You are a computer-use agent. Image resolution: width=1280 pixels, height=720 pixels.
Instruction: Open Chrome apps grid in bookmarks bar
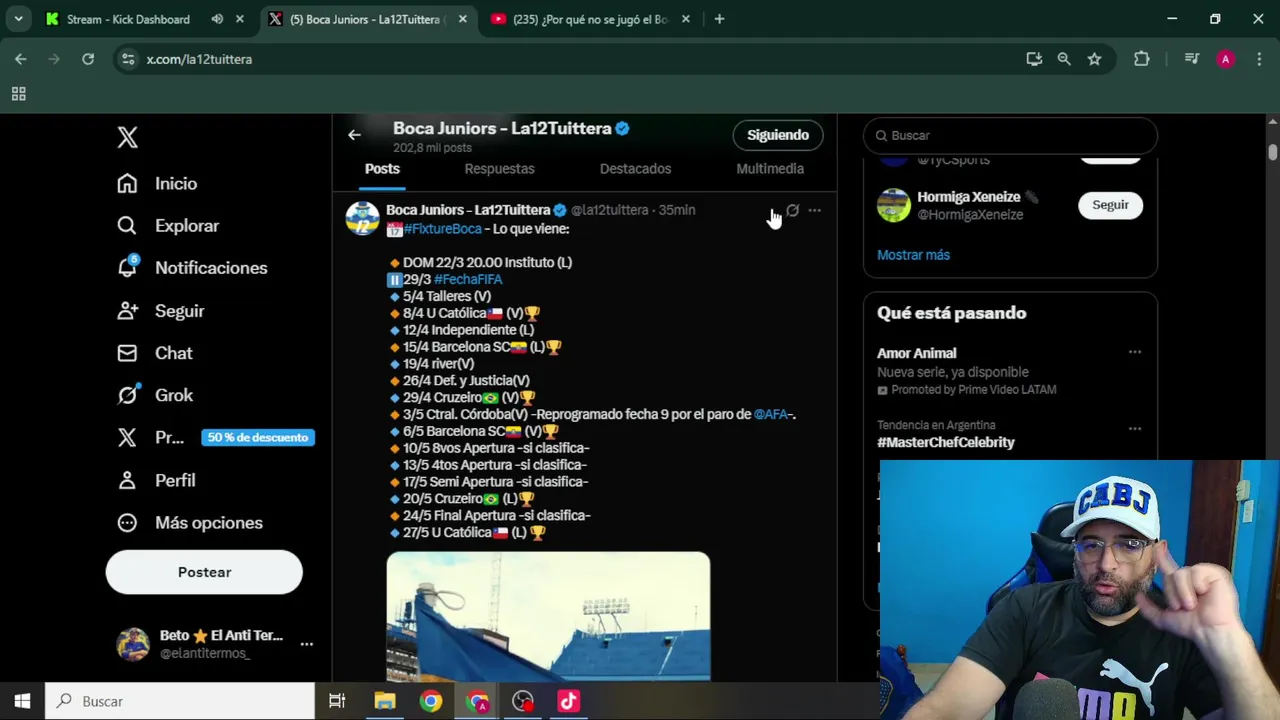(18, 94)
